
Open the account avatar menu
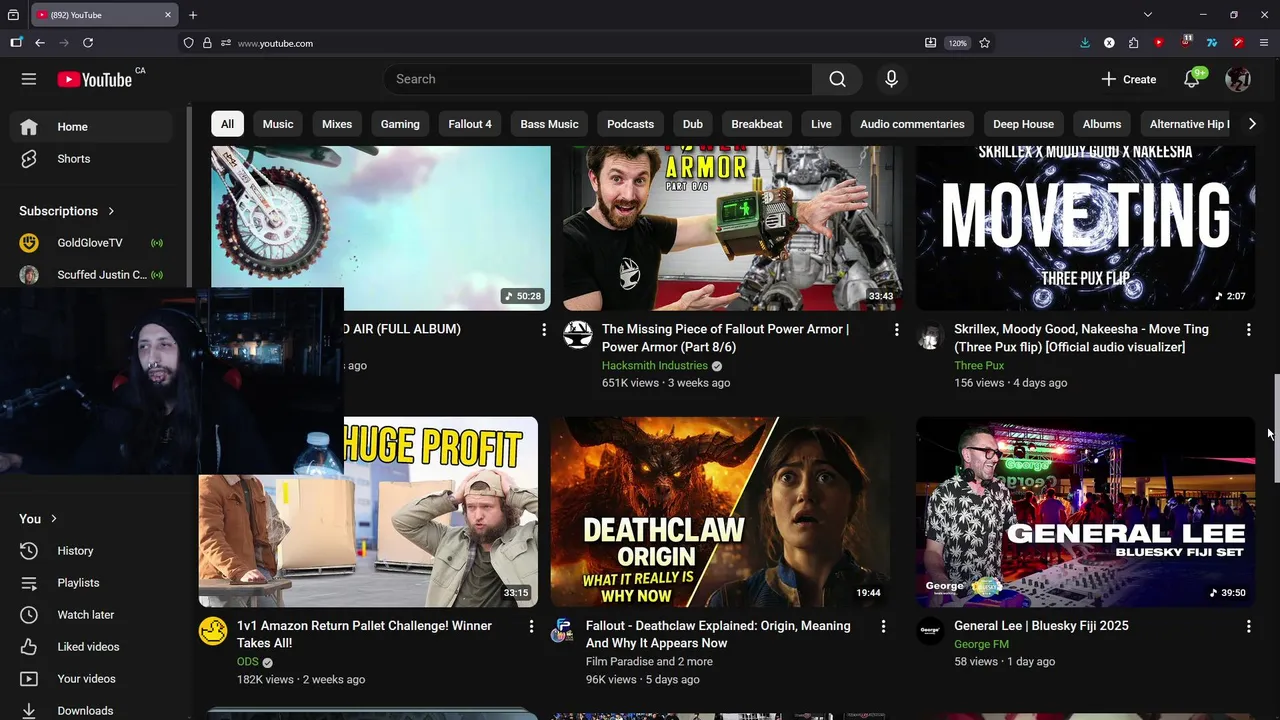coord(1238,79)
